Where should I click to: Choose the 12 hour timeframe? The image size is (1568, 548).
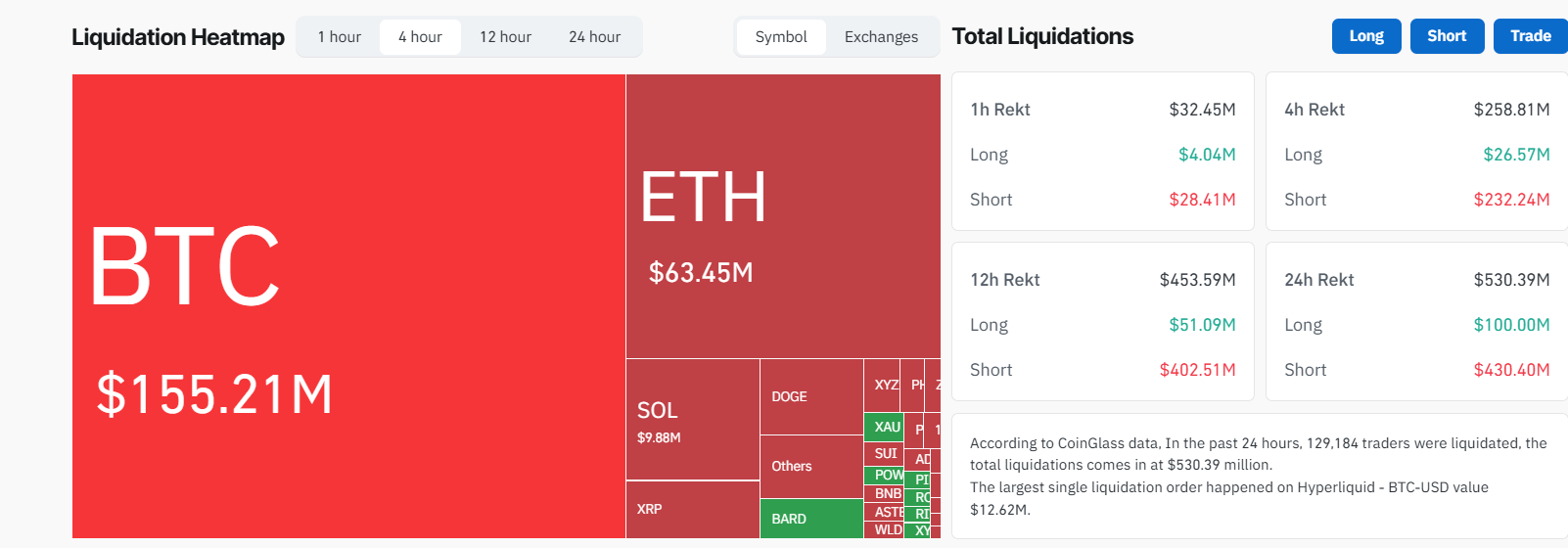point(505,37)
